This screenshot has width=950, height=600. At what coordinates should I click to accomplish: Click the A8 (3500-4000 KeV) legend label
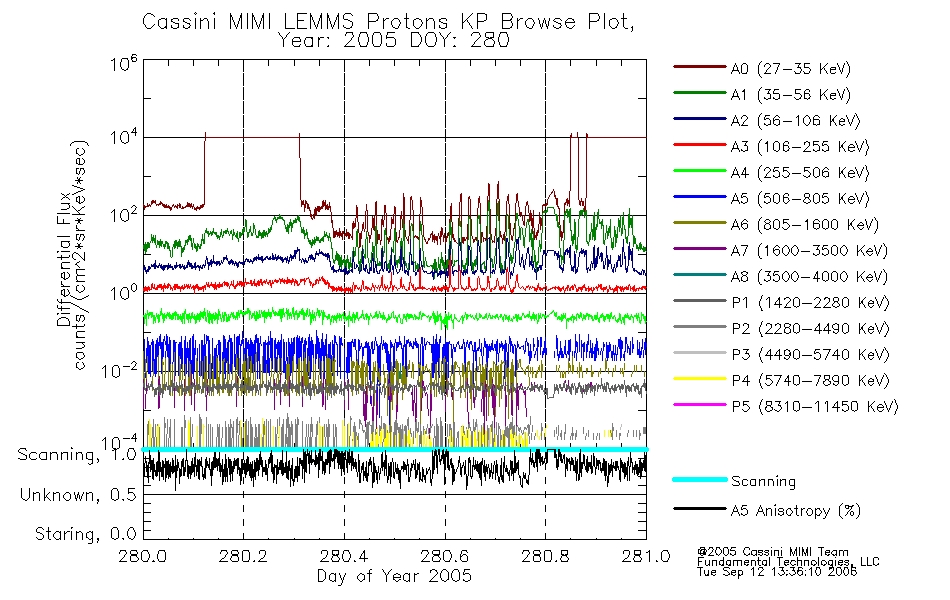point(809,277)
